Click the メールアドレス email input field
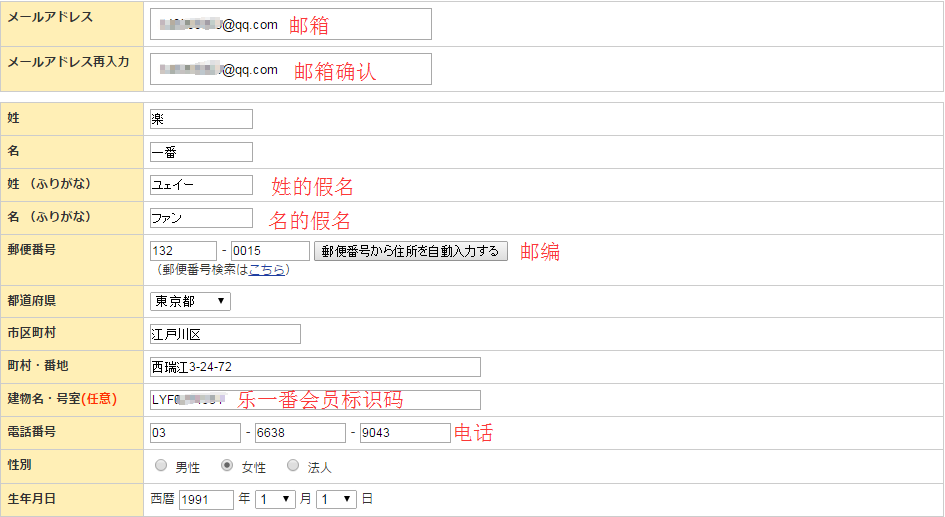Image resolution: width=945 pixels, height=517 pixels. [x=290, y=24]
